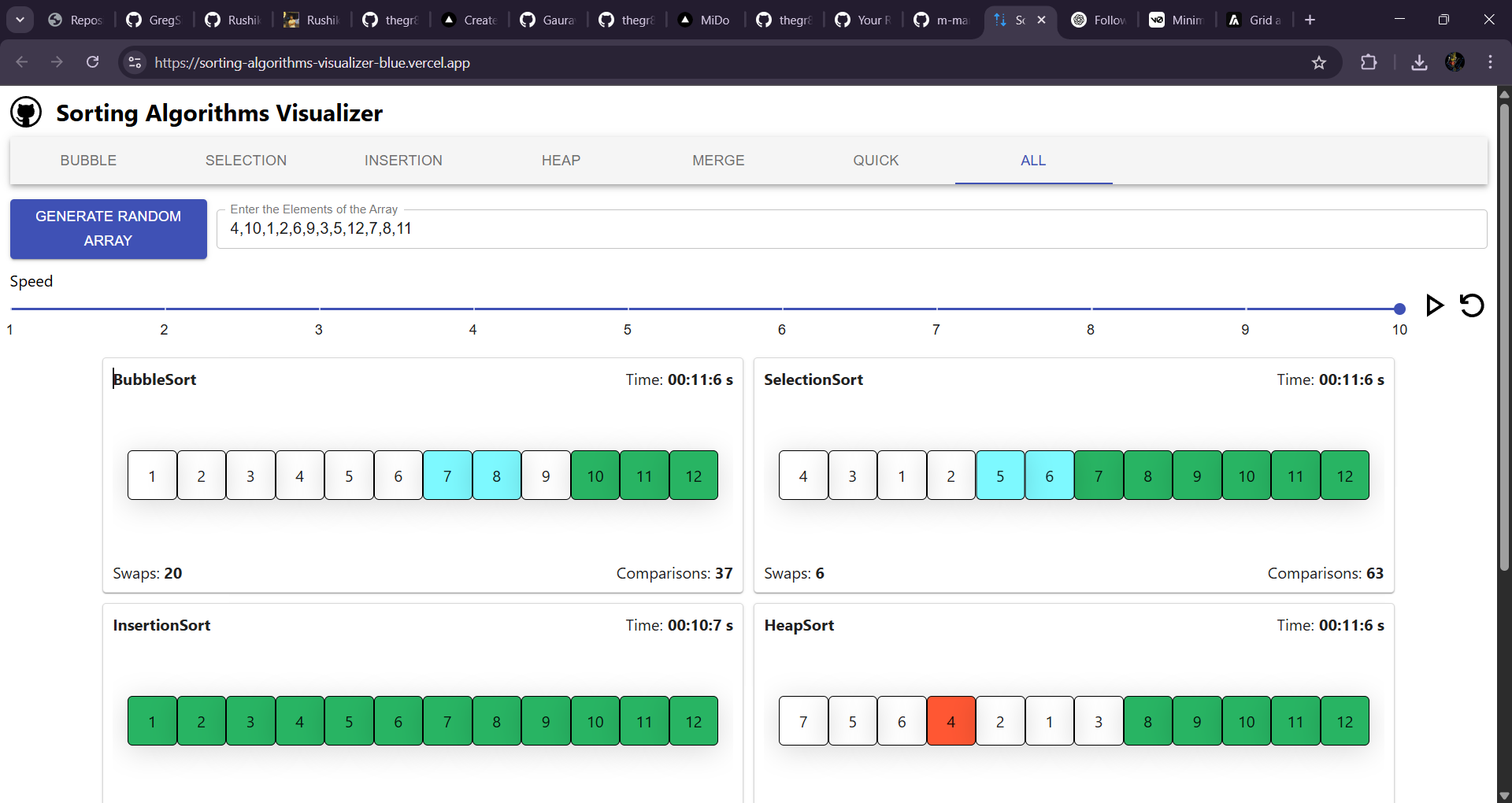View site information icon in address bar
Image resolution: width=1512 pixels, height=803 pixels.
pos(135,63)
